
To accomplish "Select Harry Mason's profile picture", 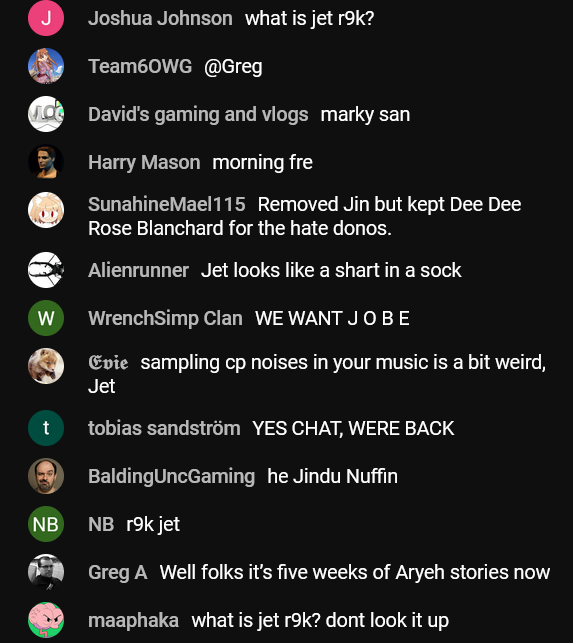I will tap(46, 162).
